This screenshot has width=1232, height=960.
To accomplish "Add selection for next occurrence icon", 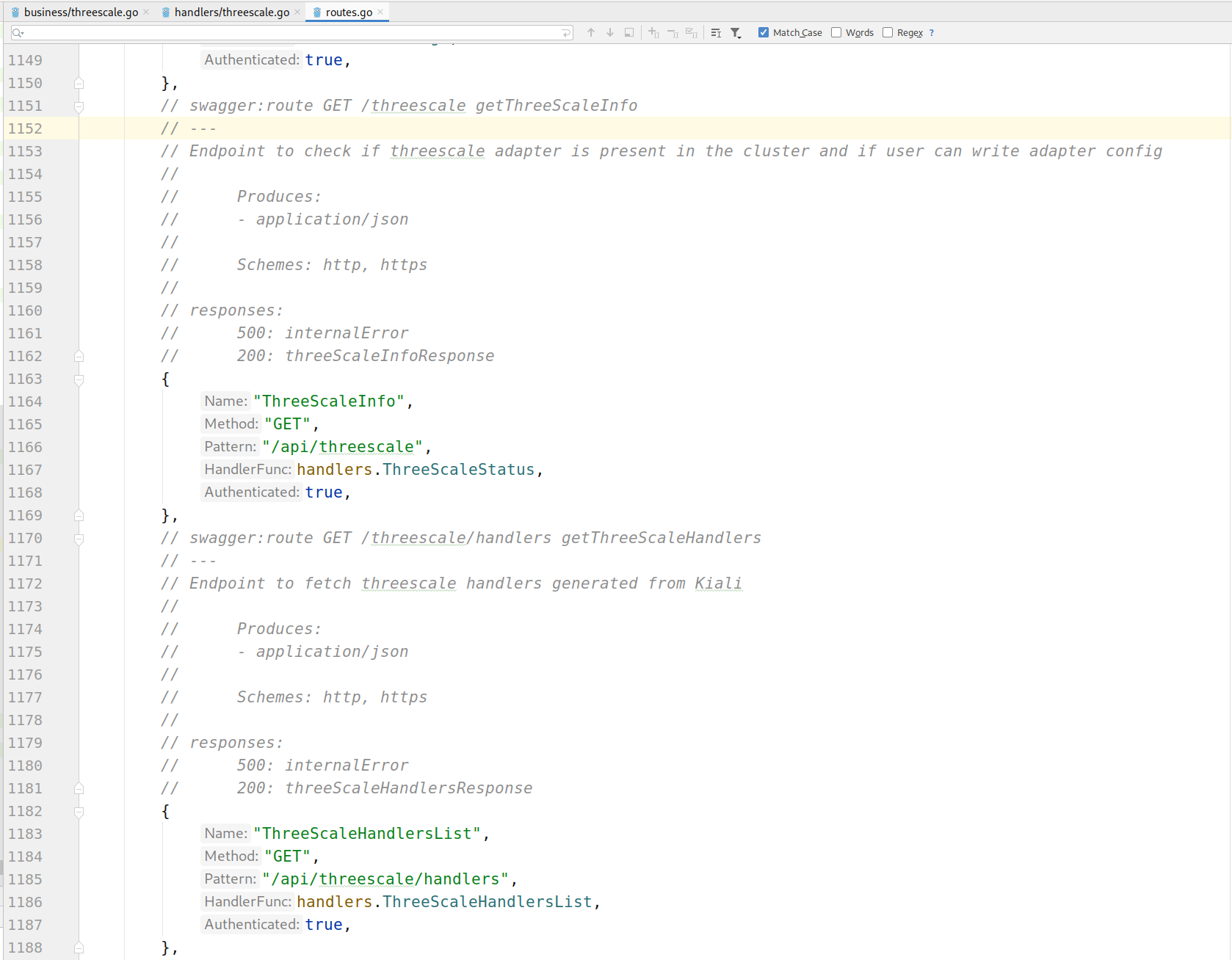I will coord(653,32).
